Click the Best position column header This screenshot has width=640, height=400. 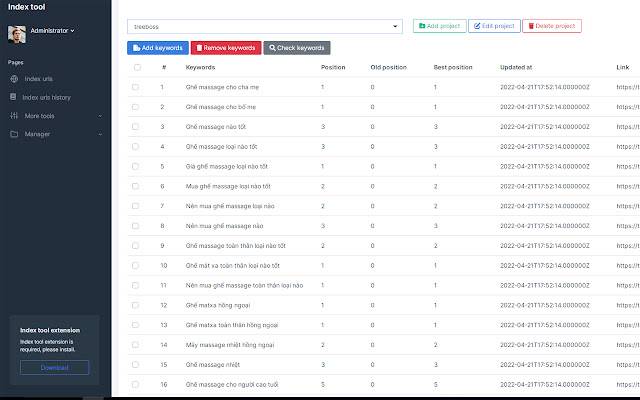(453, 67)
